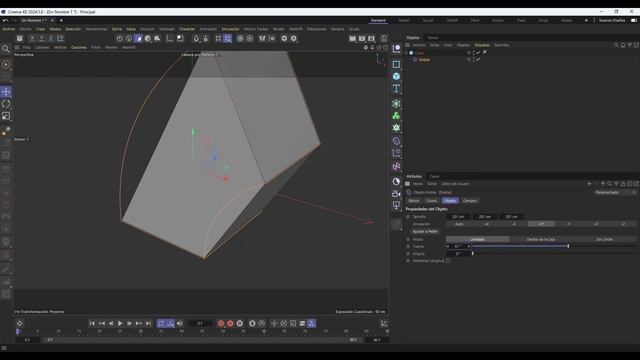Viewport: 640px width, 360px height.
Task: Click current frame input field in timeline
Action: click(200, 323)
